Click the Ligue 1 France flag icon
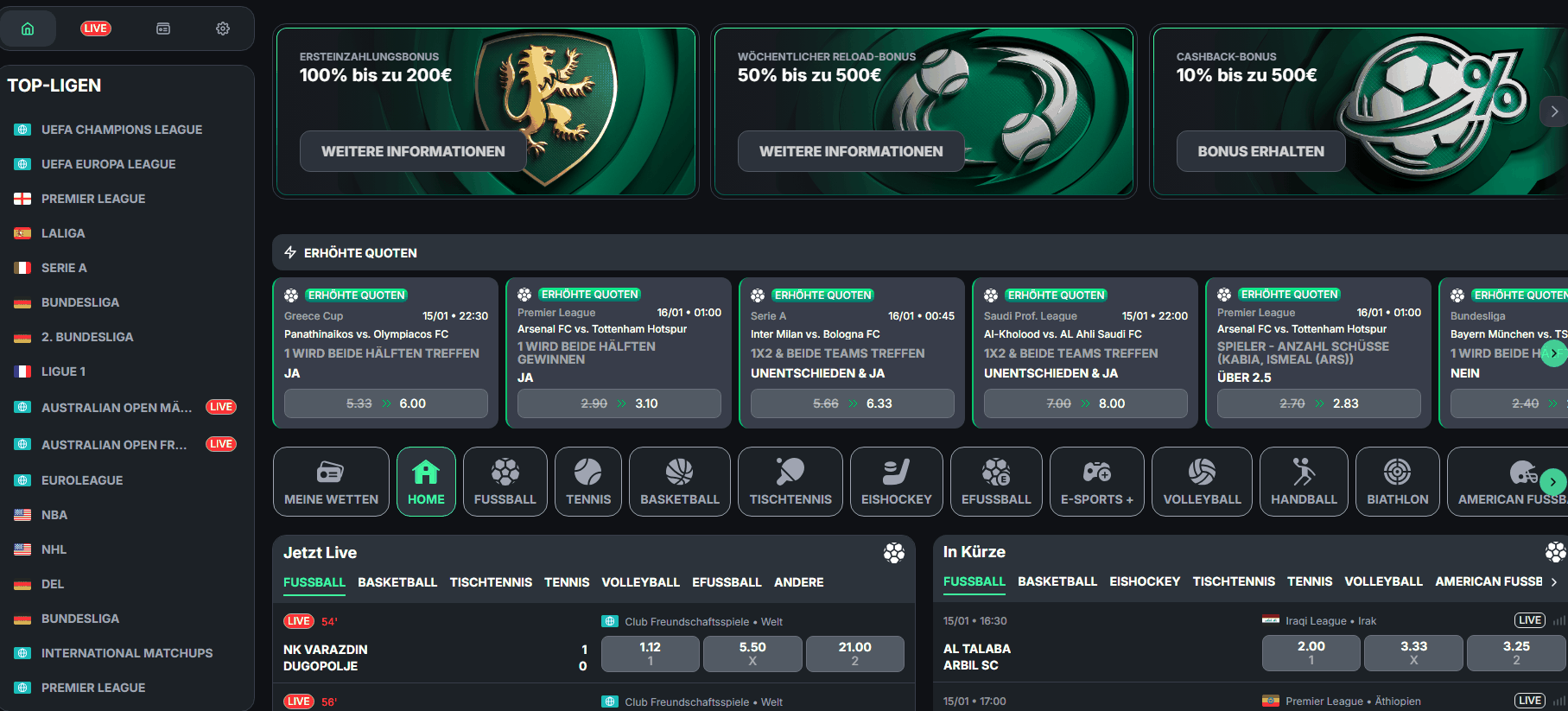The height and width of the screenshot is (711, 1568). click(x=22, y=371)
